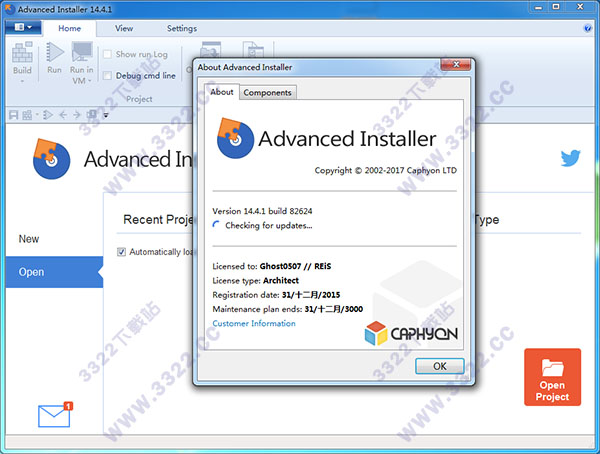The image size is (600, 454).
Task: Click the VM screen icon in quick toolbar
Action: [91, 114]
